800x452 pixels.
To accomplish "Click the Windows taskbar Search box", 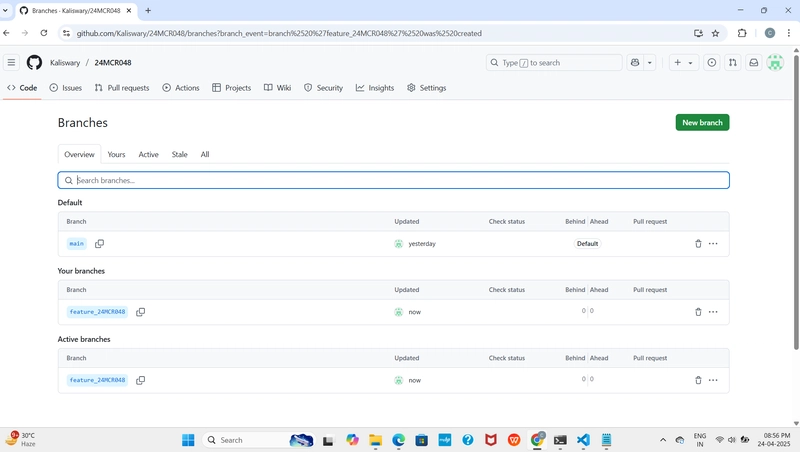I will tap(258, 440).
